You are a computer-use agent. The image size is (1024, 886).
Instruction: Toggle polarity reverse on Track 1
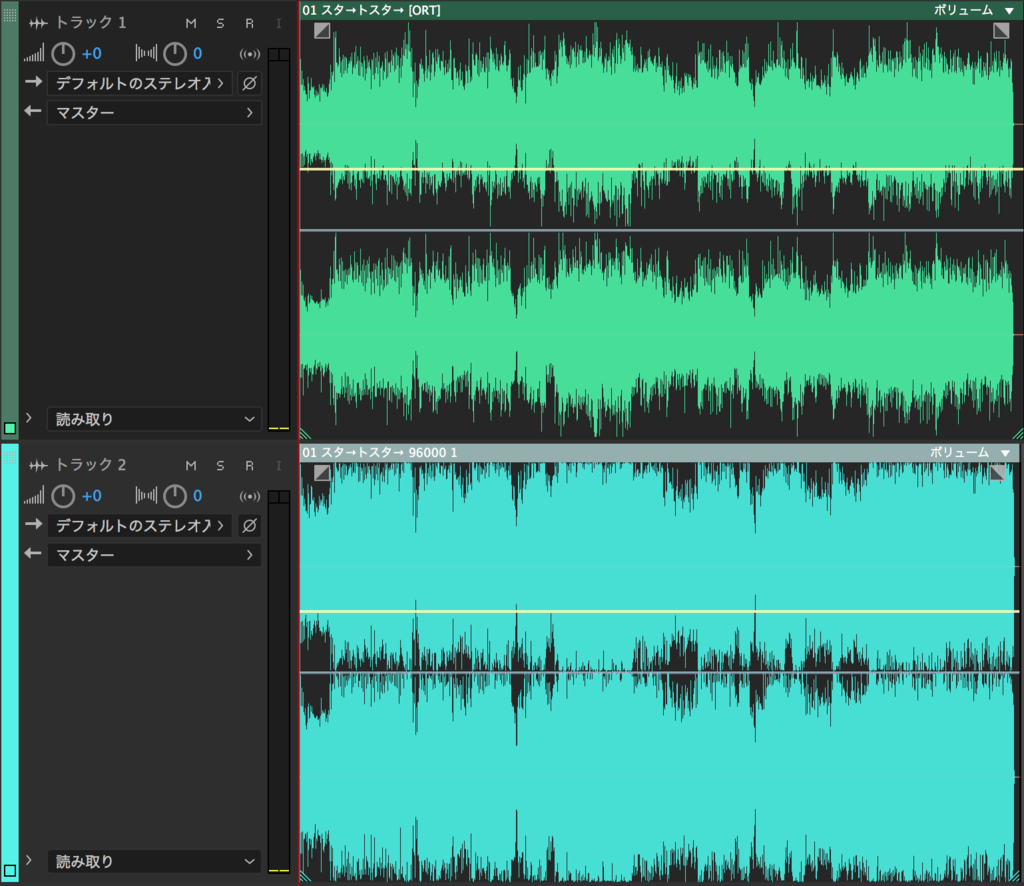coord(249,83)
